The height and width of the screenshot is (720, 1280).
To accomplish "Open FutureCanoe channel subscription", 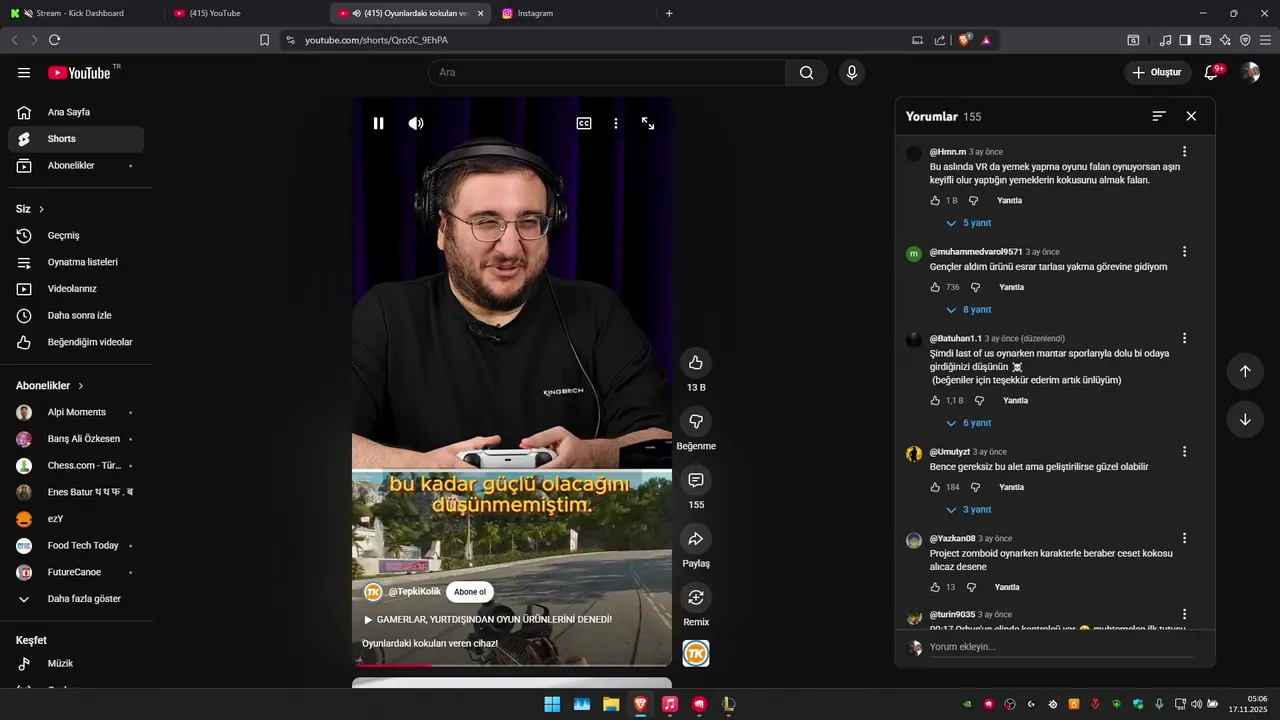I will click(x=76, y=572).
